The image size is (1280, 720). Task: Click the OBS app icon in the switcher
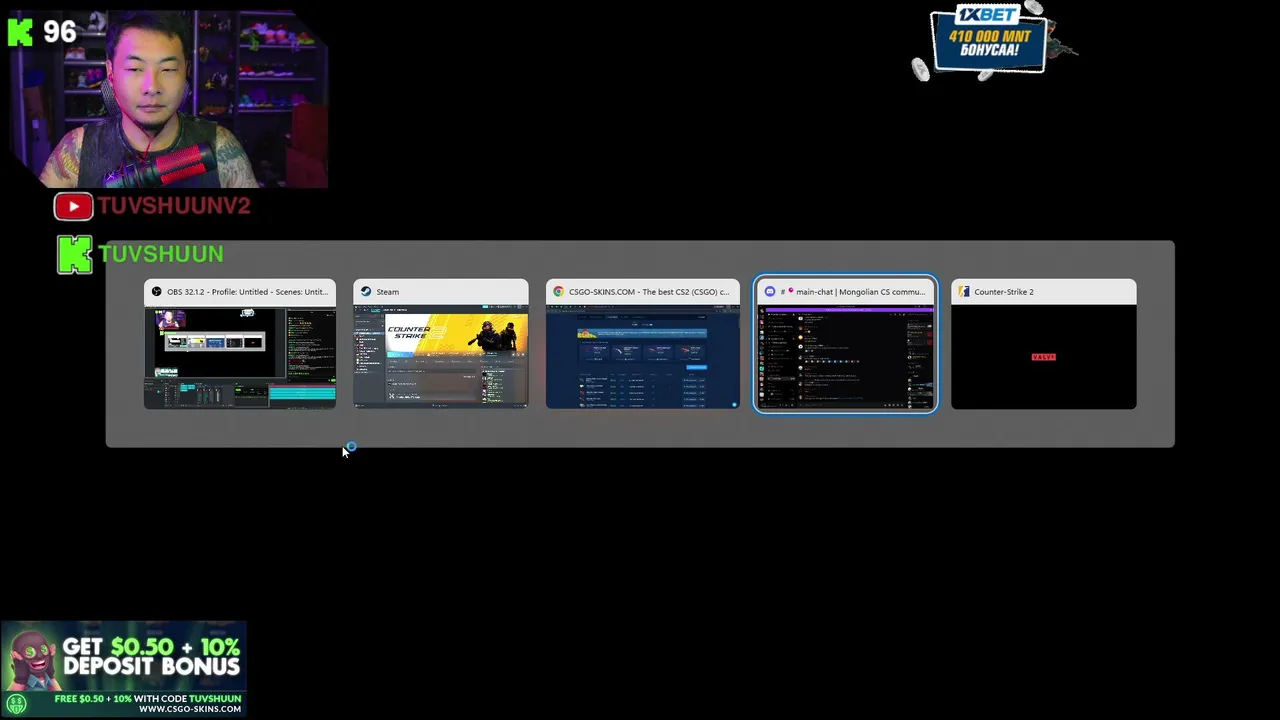click(x=157, y=292)
